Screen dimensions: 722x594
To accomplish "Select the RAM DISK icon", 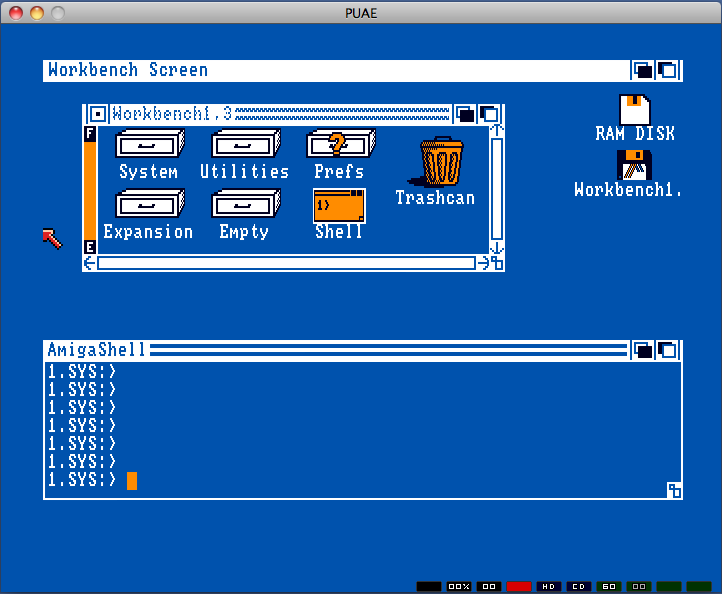I will (x=635, y=110).
